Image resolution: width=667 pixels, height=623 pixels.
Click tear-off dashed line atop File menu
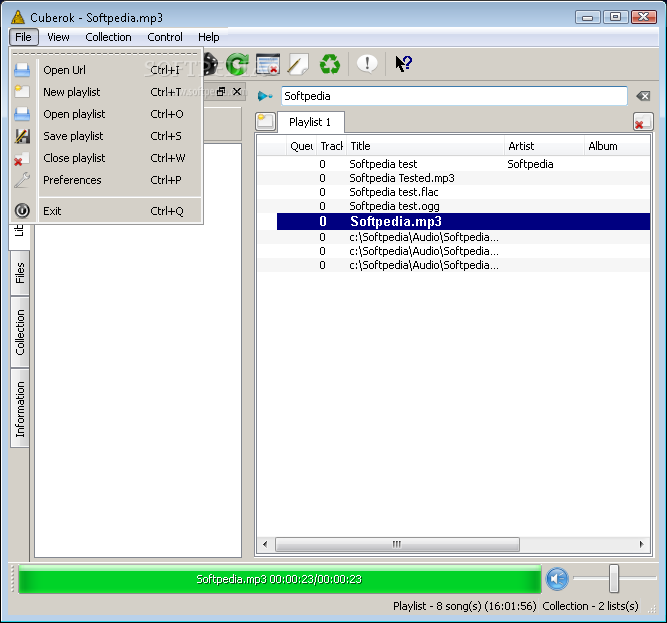(x=105, y=54)
